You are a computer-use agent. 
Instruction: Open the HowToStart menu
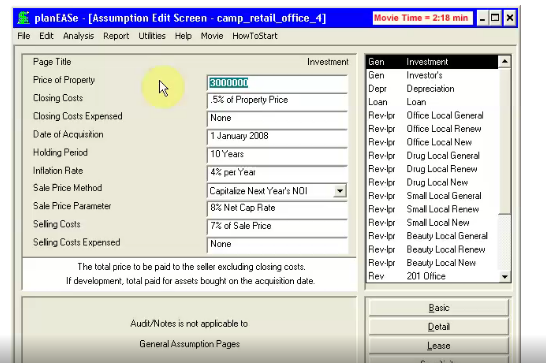click(x=255, y=36)
